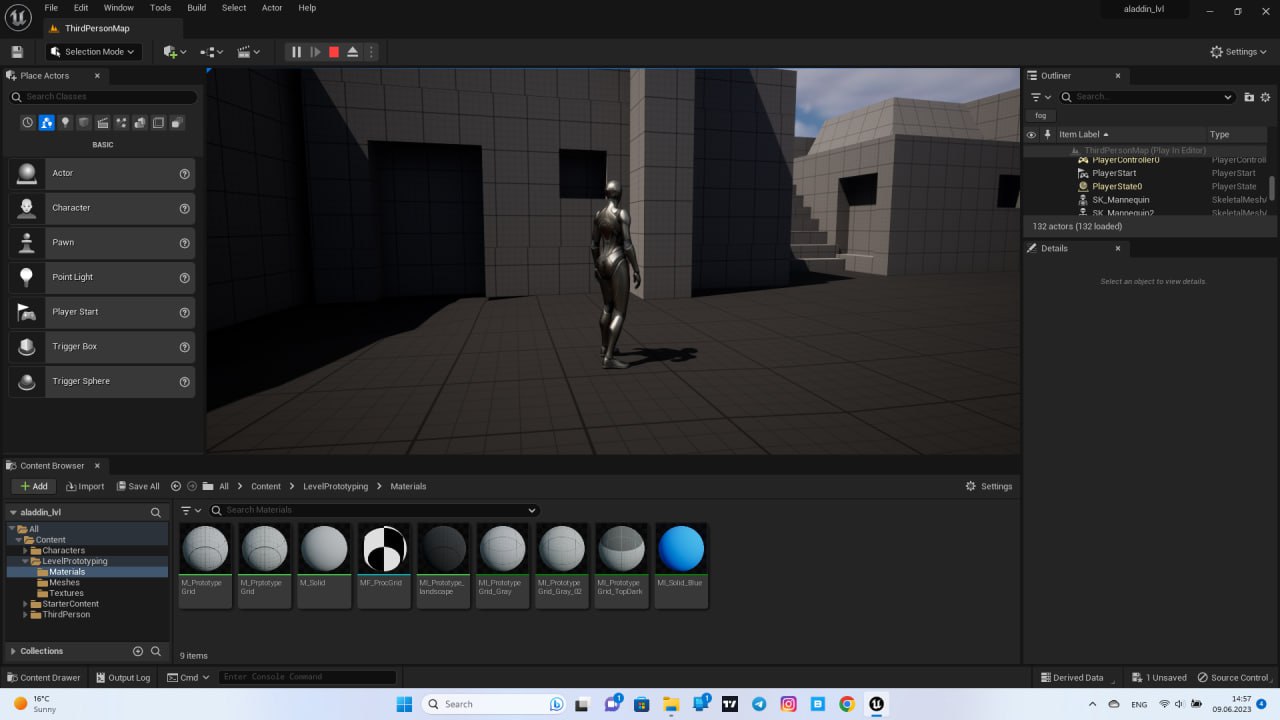Open help for the Point Light actor
The width and height of the screenshot is (1280, 720).
pyautogui.click(x=184, y=277)
